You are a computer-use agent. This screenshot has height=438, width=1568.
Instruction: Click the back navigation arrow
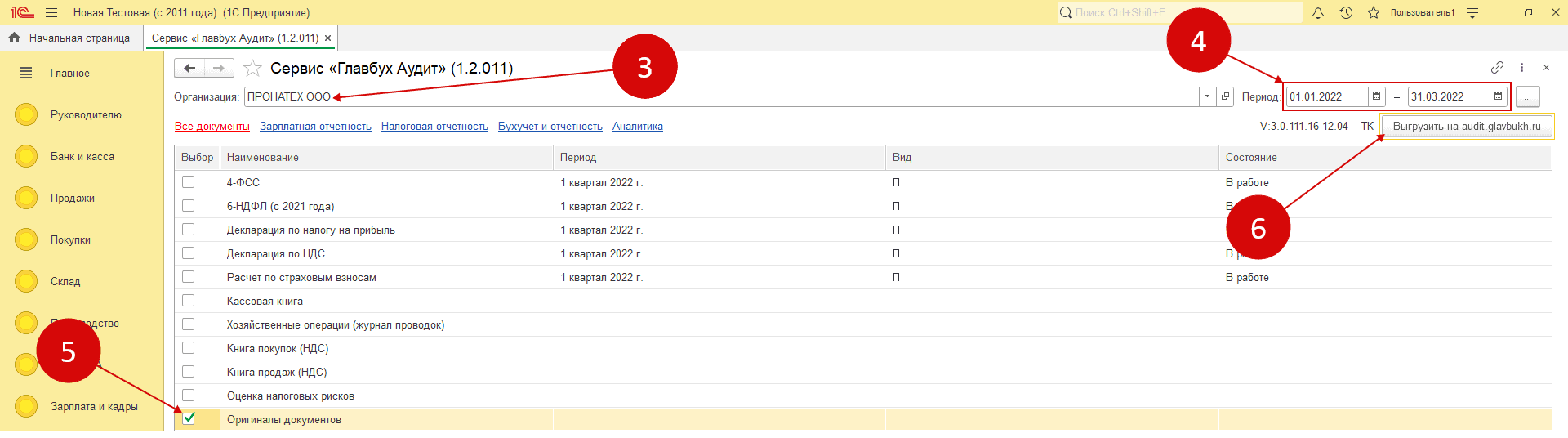189,69
